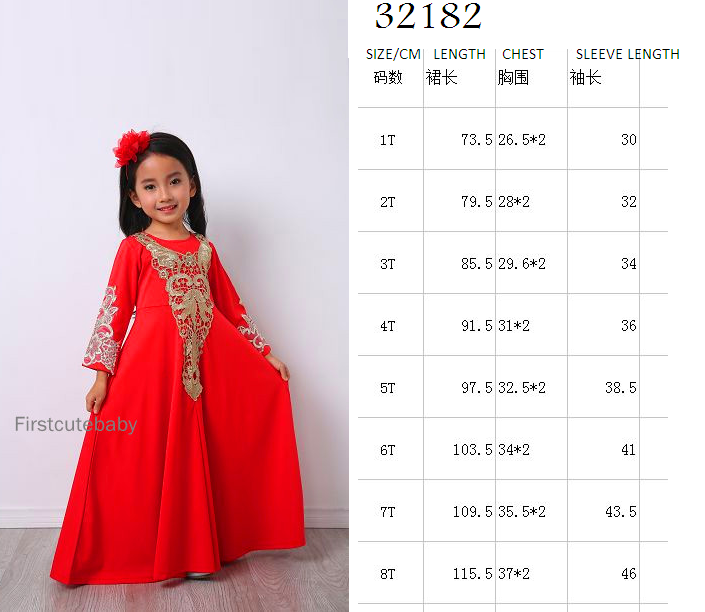Click the 3T size row label
705x612 pixels.
(x=387, y=264)
